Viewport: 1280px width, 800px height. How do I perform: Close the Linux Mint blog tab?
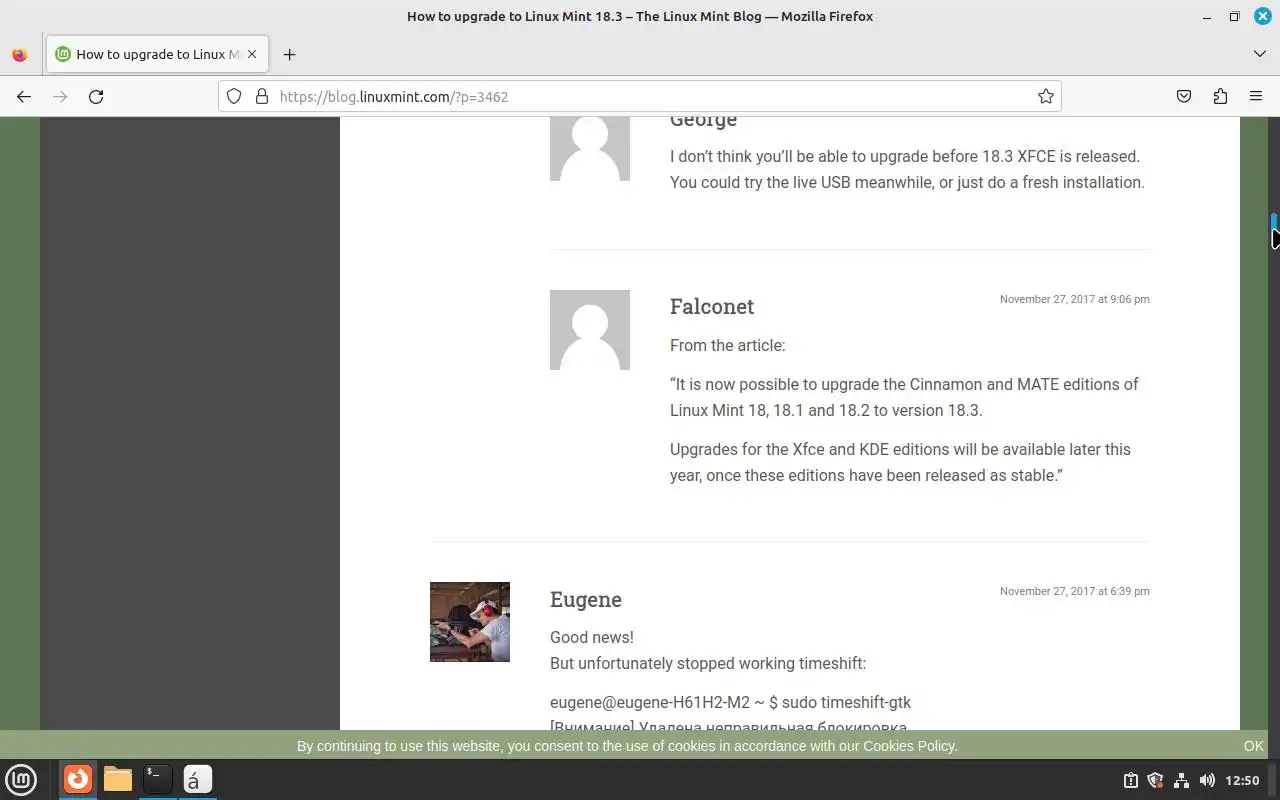(x=252, y=54)
